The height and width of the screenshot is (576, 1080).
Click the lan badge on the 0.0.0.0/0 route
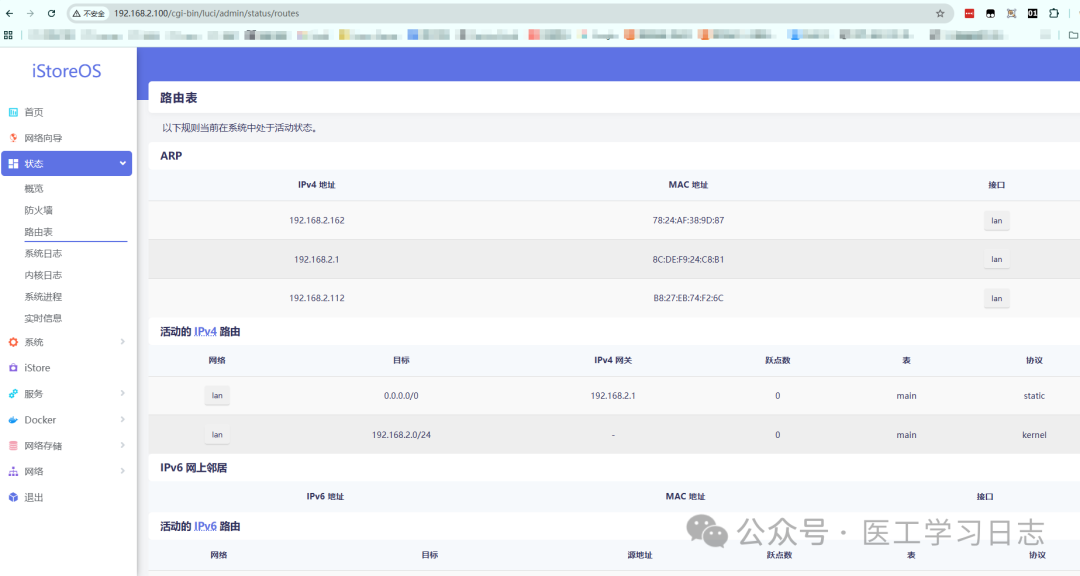click(217, 395)
